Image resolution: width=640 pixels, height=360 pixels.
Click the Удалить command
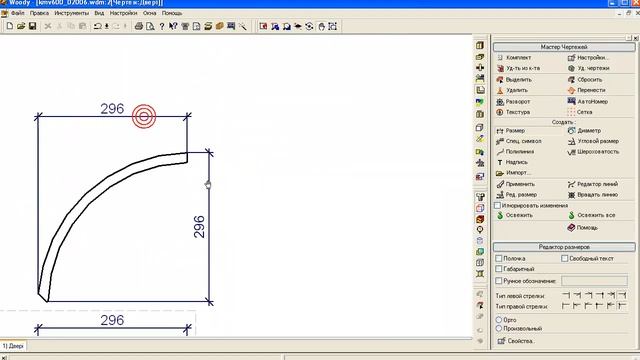coord(512,90)
